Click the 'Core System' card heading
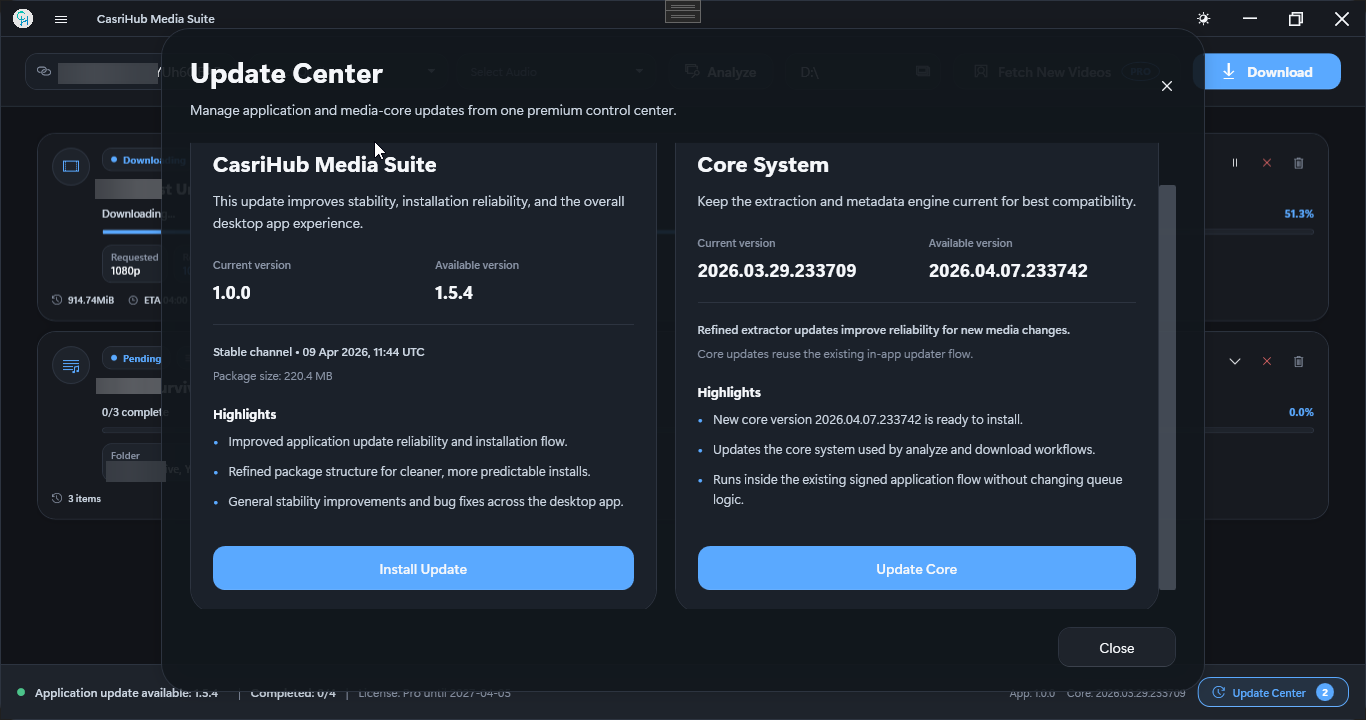The image size is (1366, 720). [x=763, y=164]
